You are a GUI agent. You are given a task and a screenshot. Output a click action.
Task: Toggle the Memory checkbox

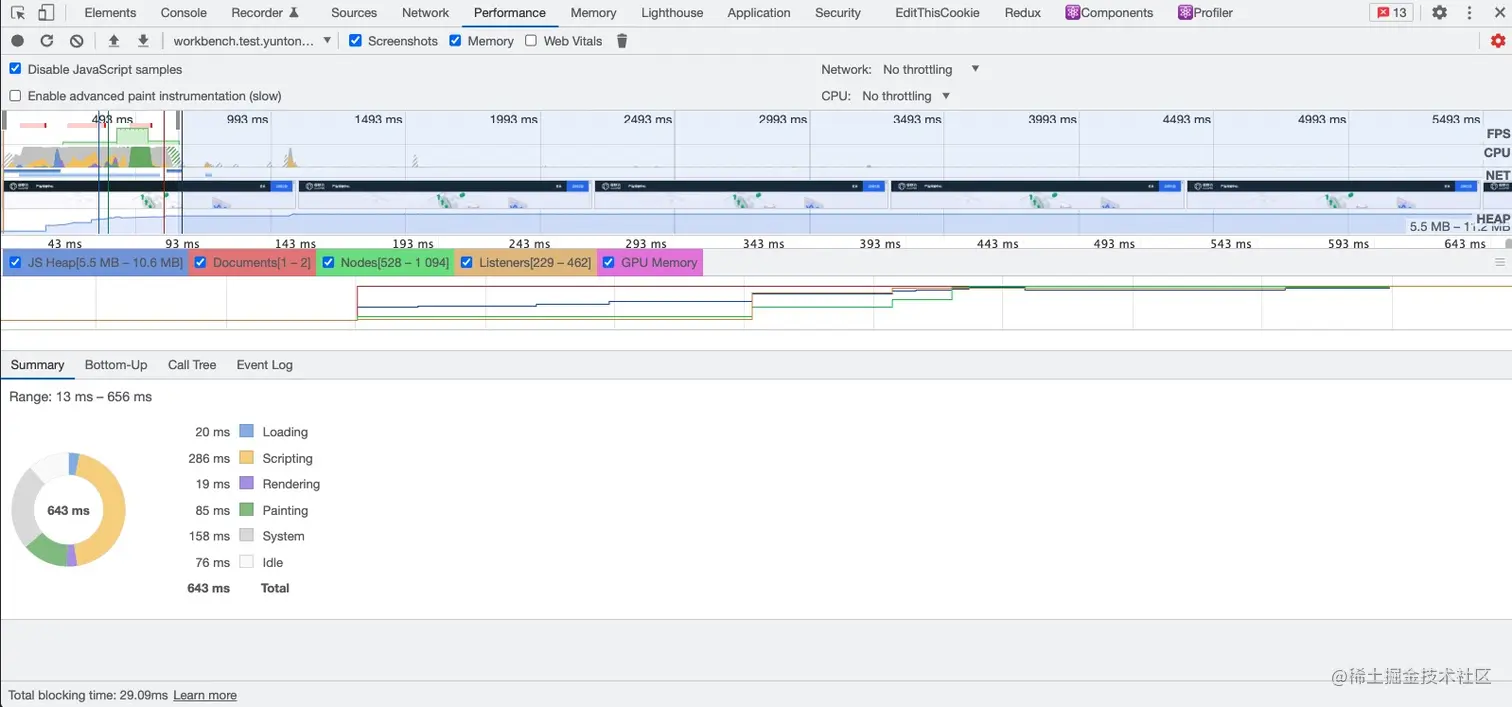coord(455,41)
